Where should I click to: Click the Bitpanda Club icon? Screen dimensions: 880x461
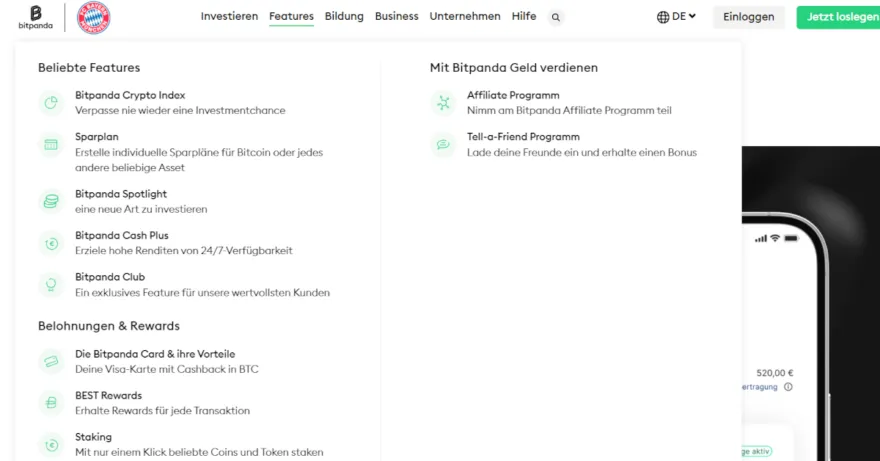click(x=51, y=285)
